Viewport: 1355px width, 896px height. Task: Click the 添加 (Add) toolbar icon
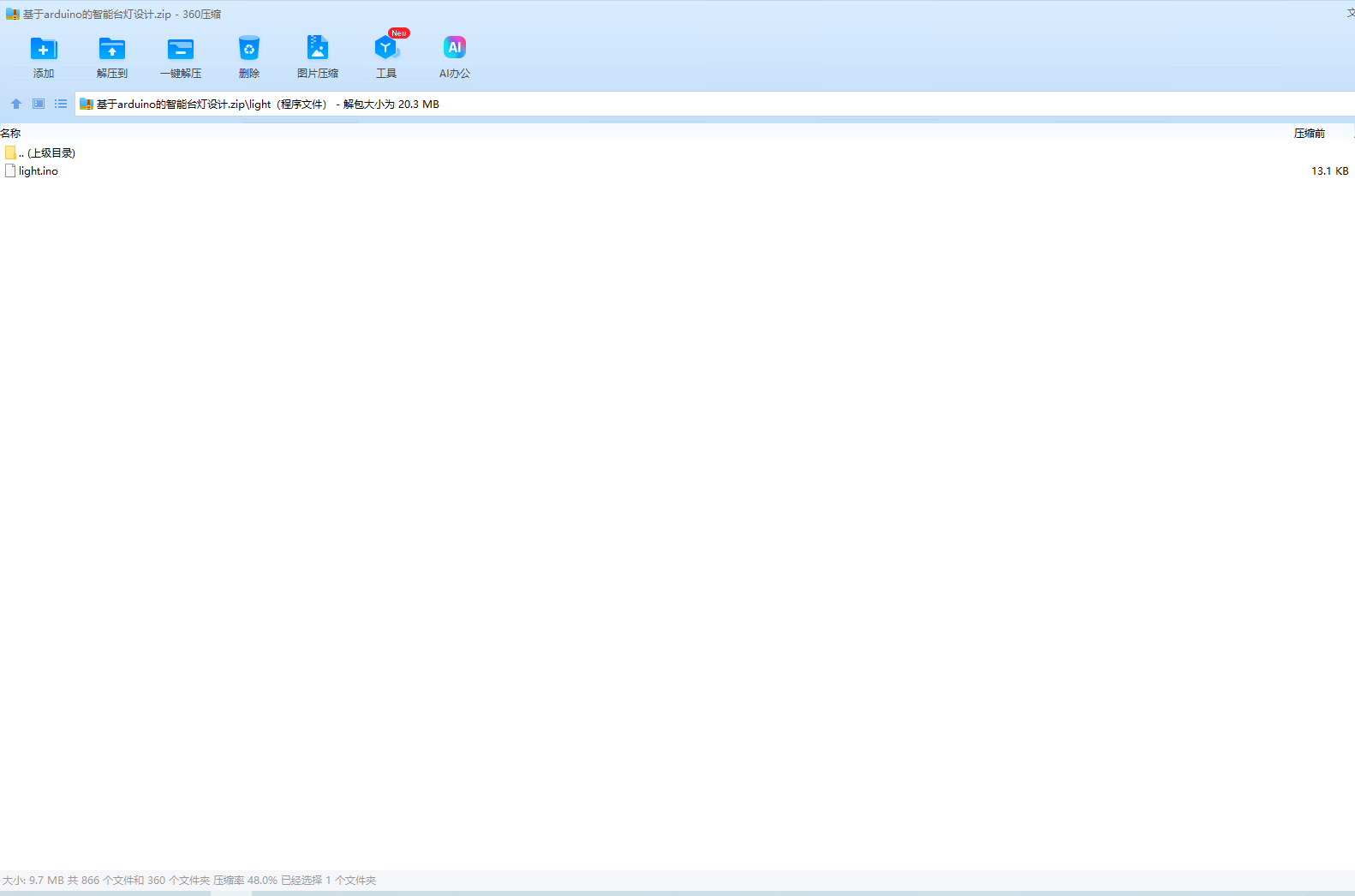44,49
